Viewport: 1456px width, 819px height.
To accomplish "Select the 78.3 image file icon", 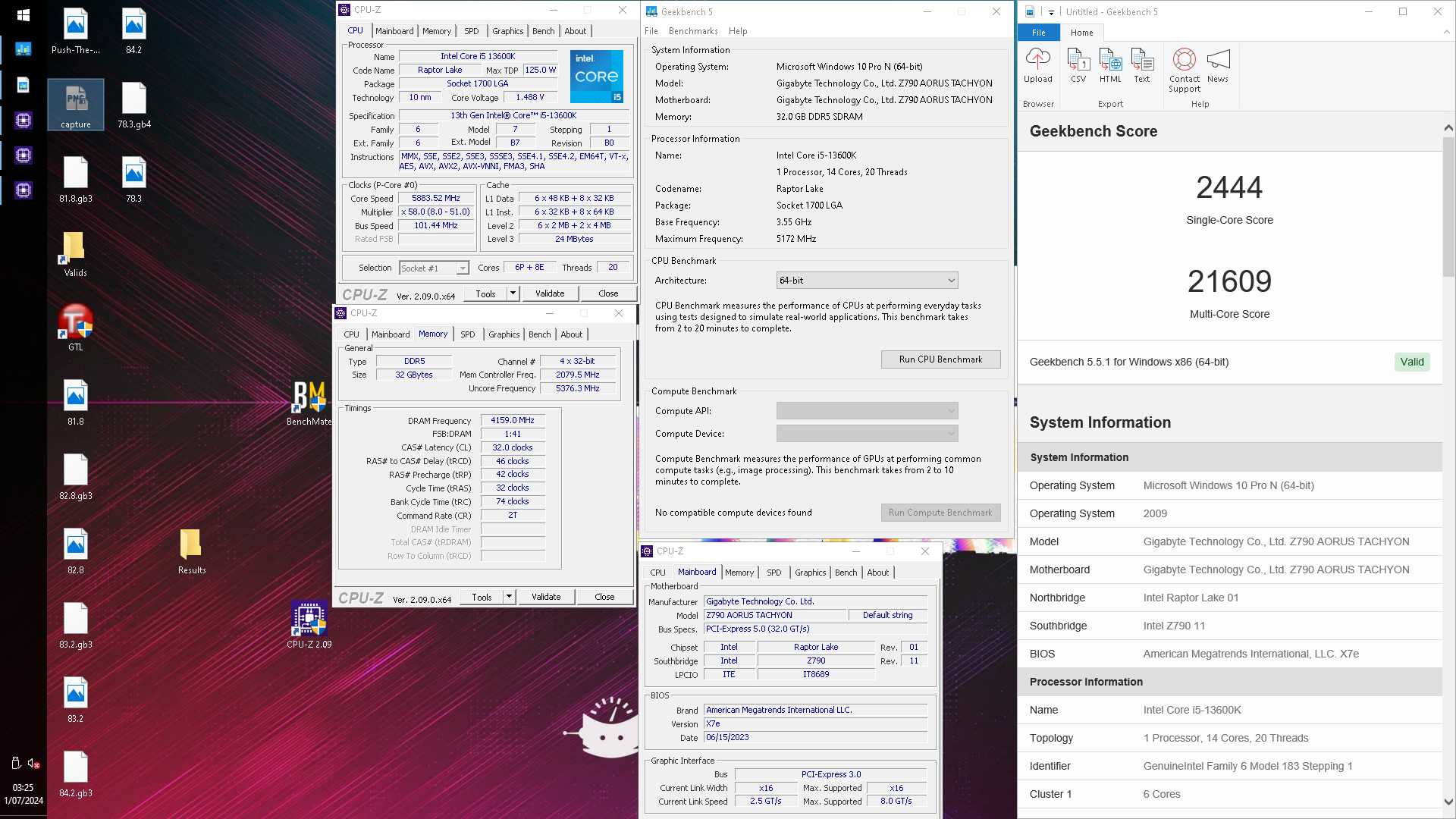I will [x=134, y=180].
